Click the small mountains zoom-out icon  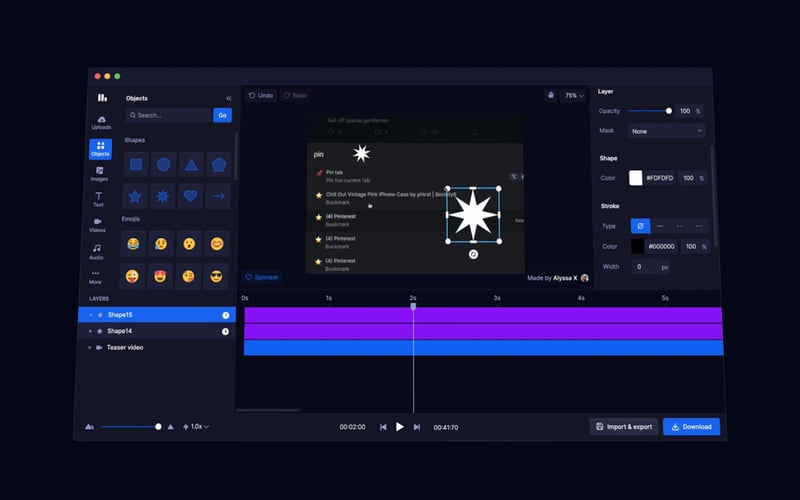(90, 427)
